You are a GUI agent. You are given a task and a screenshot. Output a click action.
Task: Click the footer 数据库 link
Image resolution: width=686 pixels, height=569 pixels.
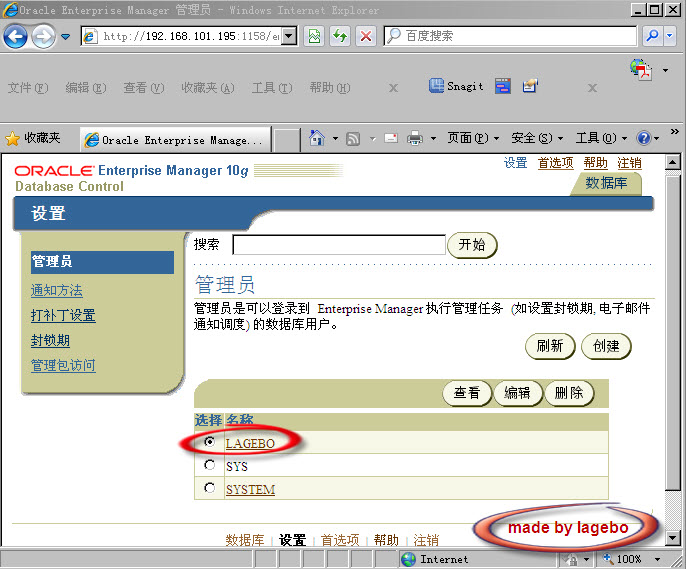click(x=245, y=540)
